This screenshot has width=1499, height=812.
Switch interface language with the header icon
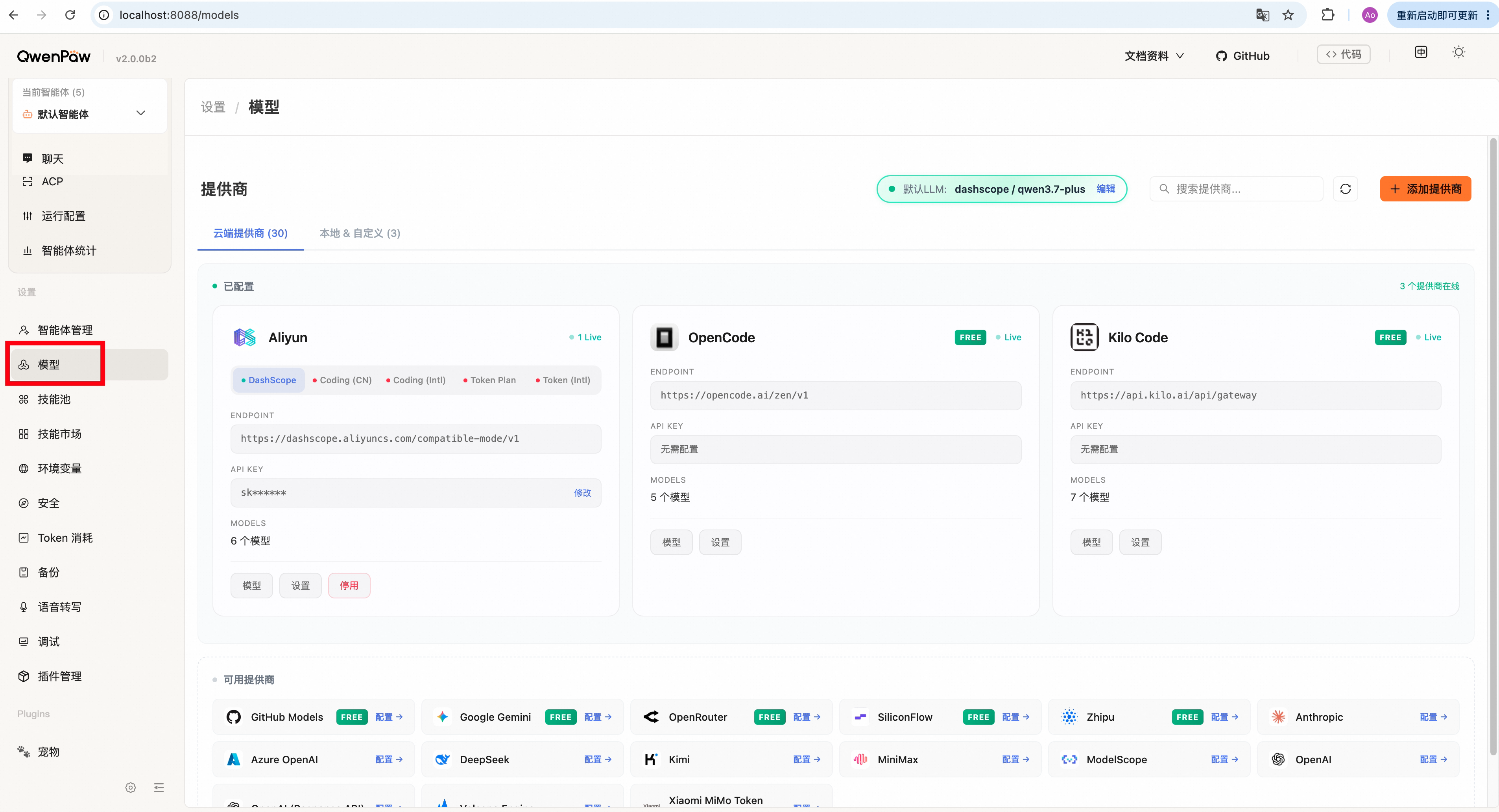(x=1420, y=52)
